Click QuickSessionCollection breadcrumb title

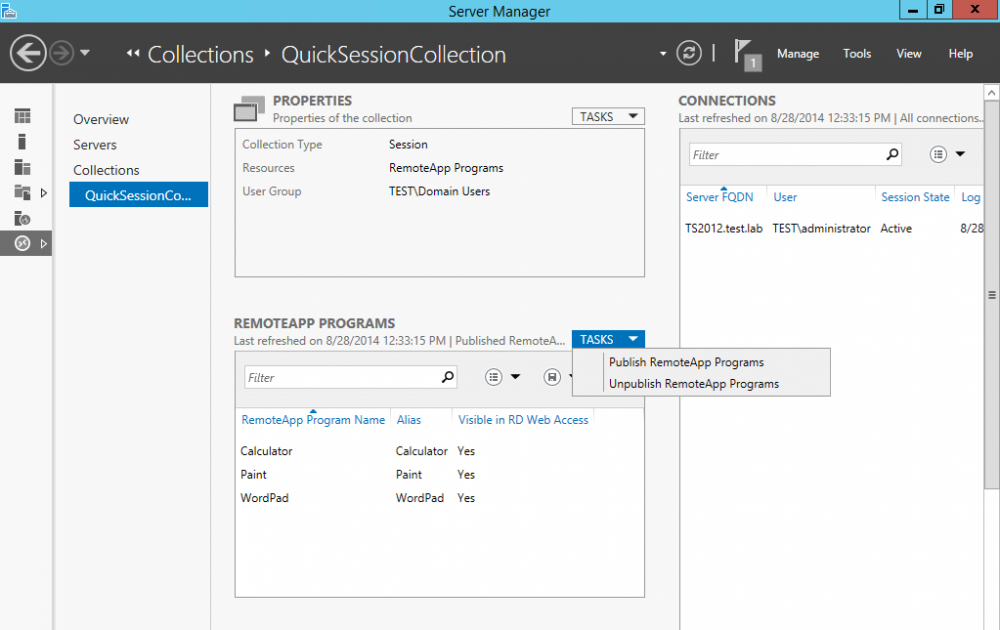(x=393, y=55)
